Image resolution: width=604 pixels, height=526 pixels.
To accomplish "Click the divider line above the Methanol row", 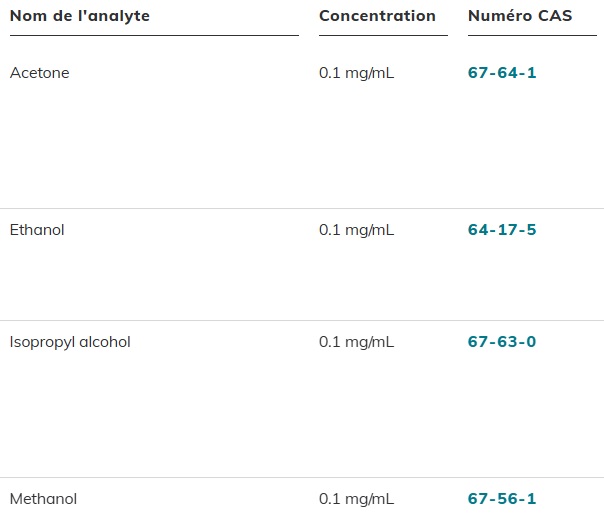I will click(x=302, y=478).
